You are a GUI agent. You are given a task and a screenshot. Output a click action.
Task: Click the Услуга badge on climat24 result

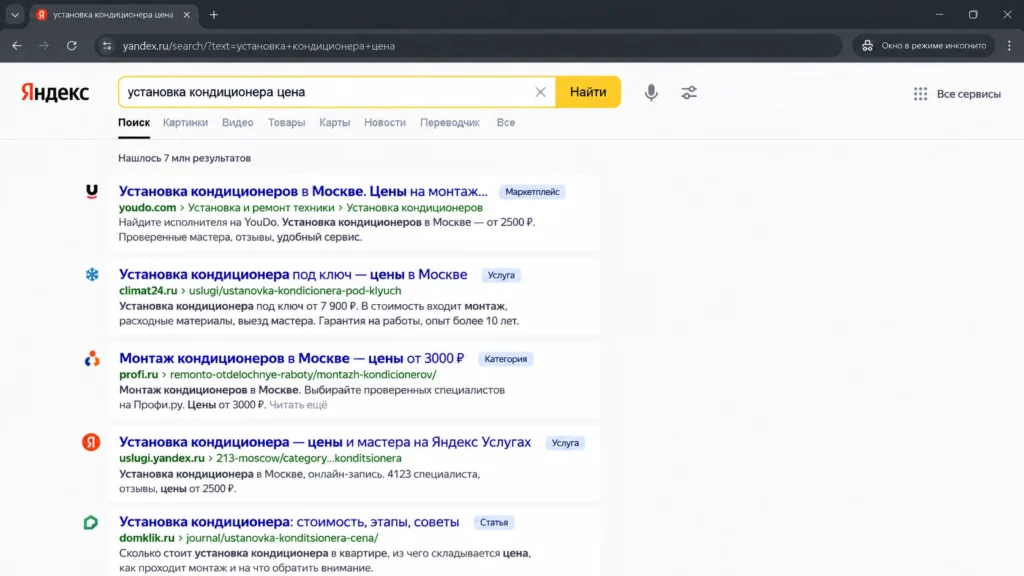pos(501,275)
